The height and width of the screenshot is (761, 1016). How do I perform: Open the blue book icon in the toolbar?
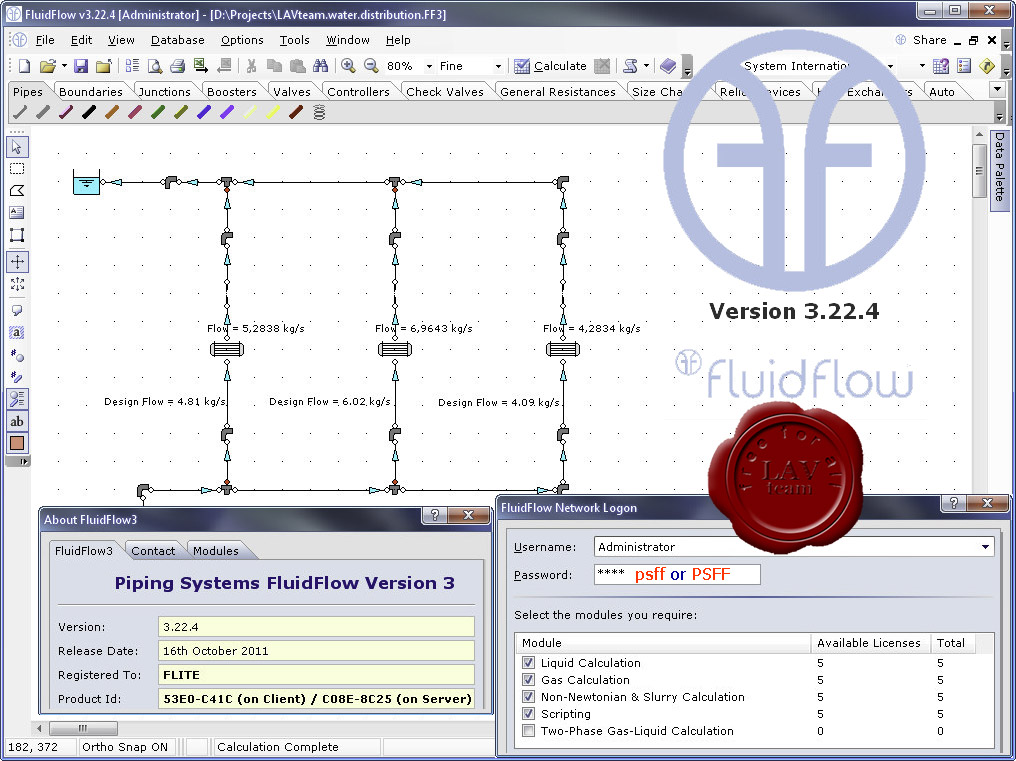[x=668, y=66]
